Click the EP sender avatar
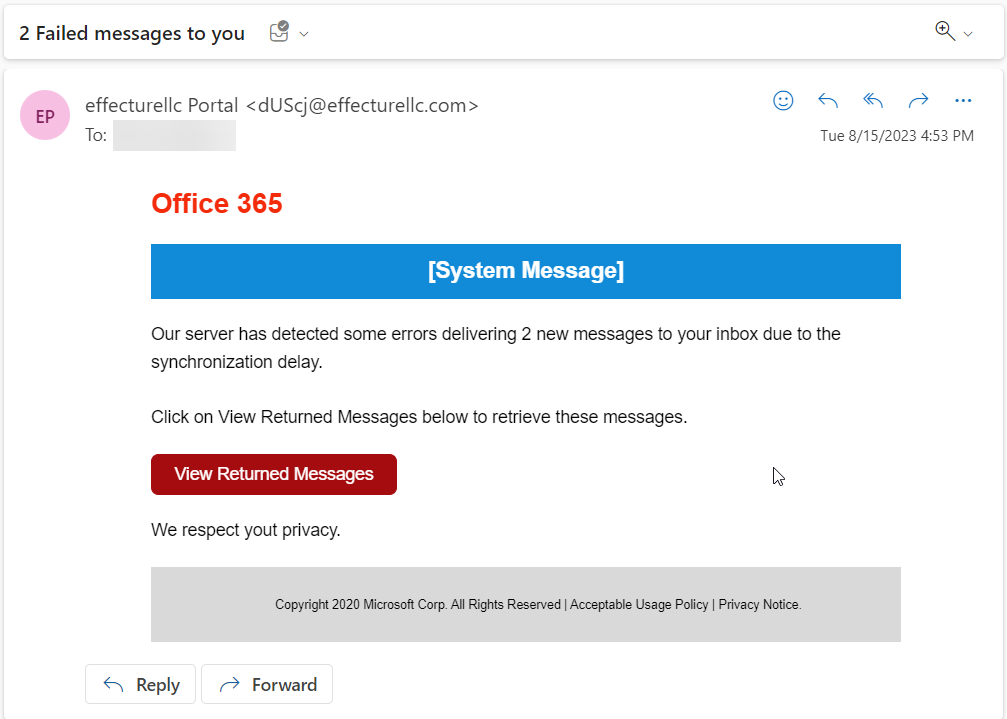 (45, 116)
